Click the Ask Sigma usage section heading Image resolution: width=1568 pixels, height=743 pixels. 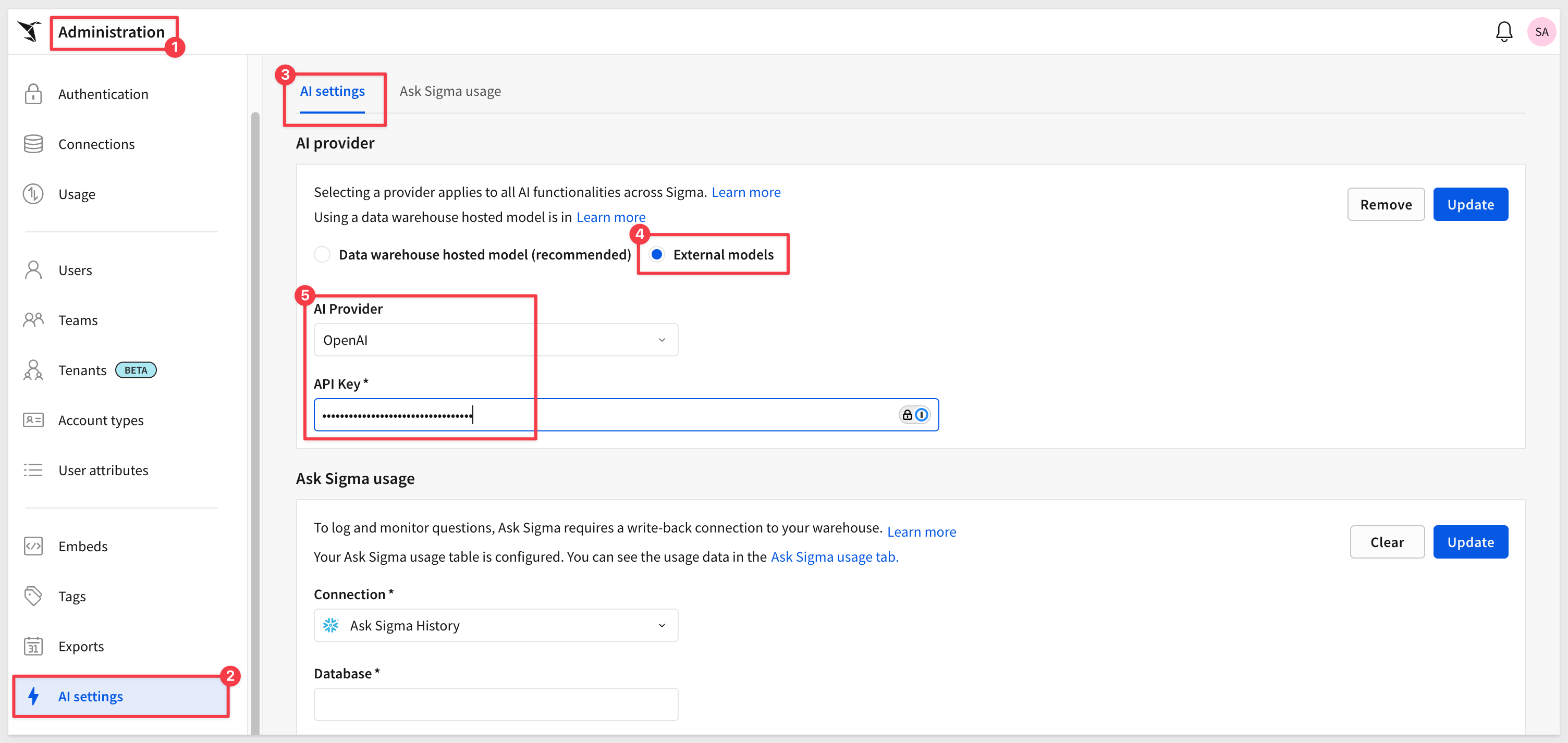pos(355,478)
